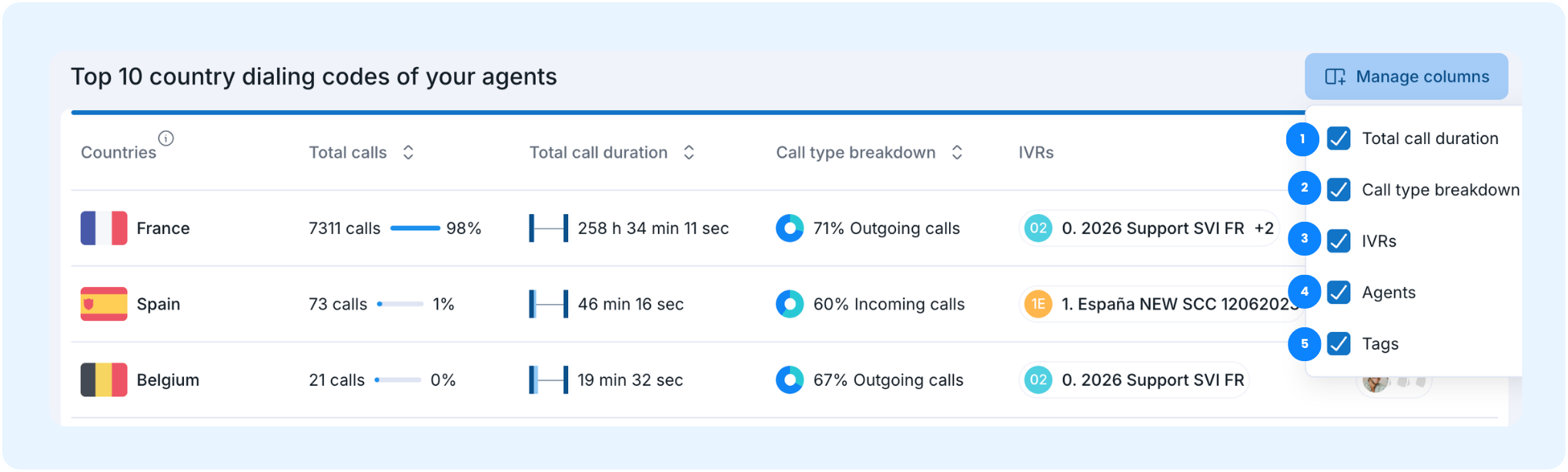This screenshot has height=472, width=1568.
Task: Toggle the Tags column checkbox
Action: 1339,343
